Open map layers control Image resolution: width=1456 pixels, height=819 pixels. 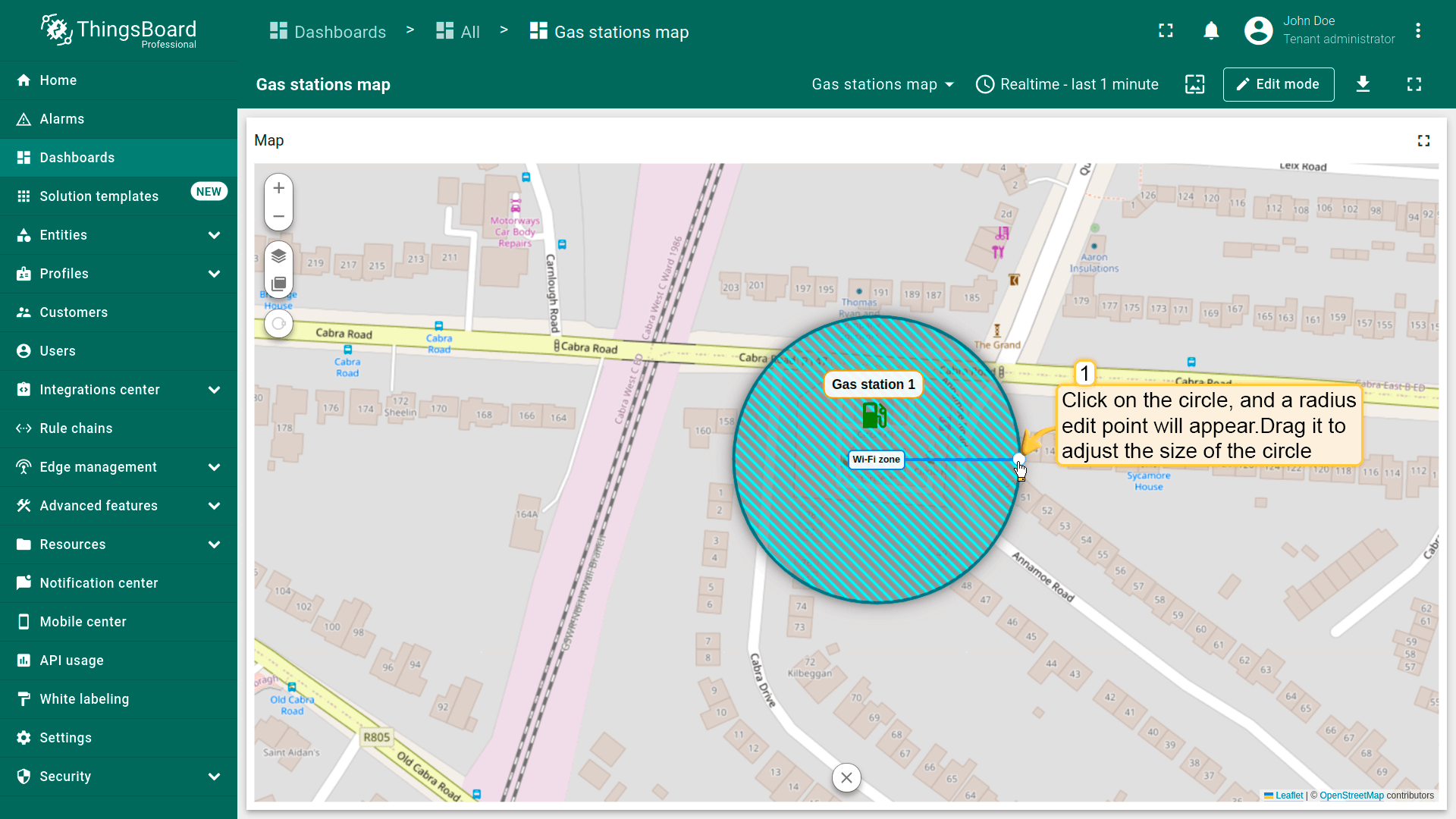pyautogui.click(x=278, y=256)
